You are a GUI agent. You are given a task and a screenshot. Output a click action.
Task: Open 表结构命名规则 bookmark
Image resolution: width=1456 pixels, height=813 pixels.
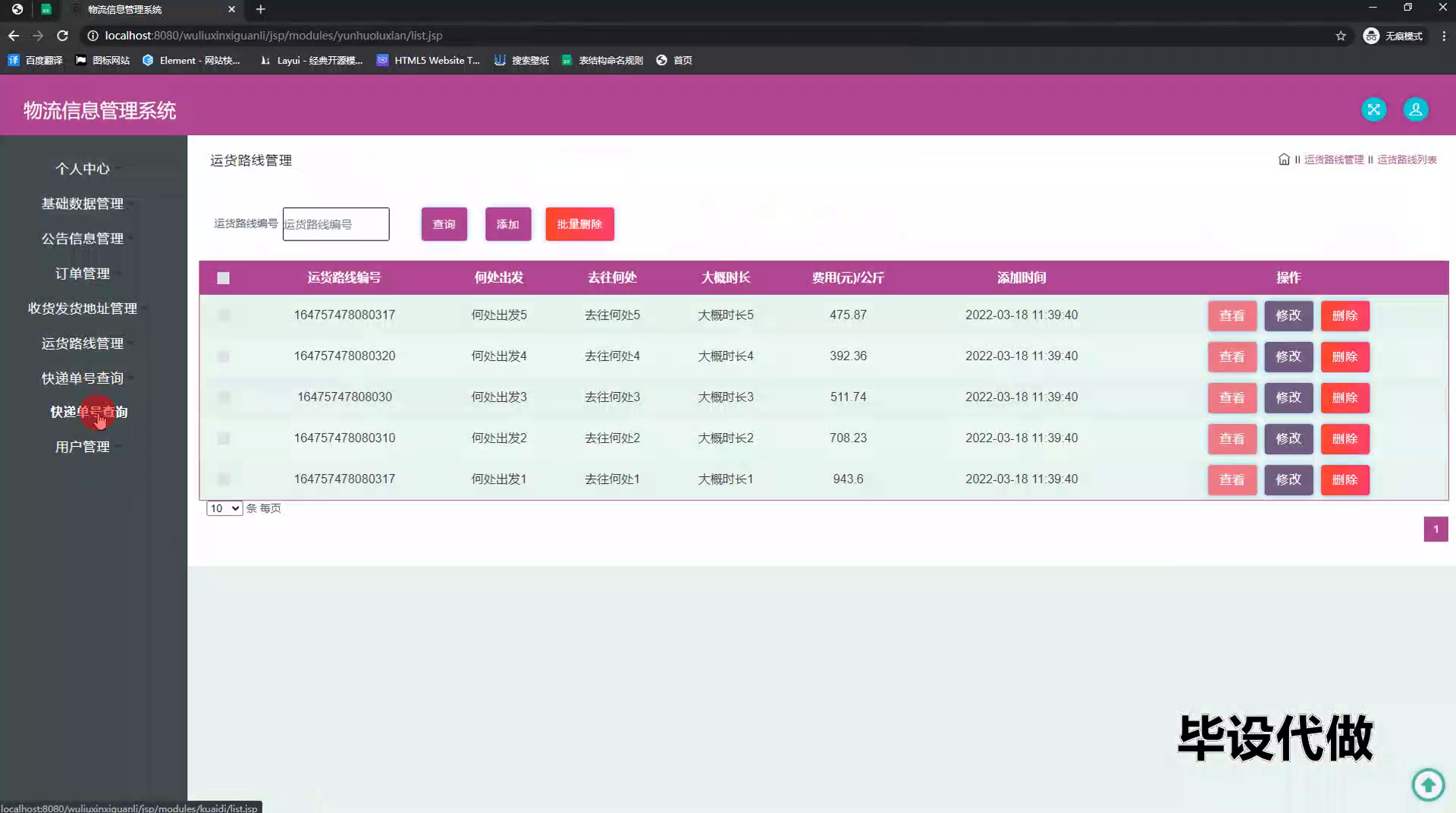[x=602, y=60]
